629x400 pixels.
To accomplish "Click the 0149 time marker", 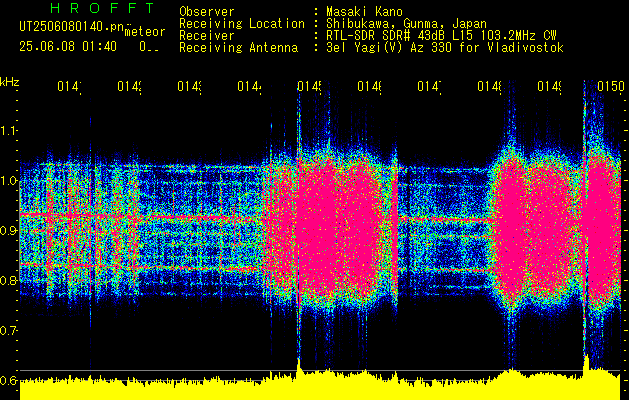I will pos(550,86).
